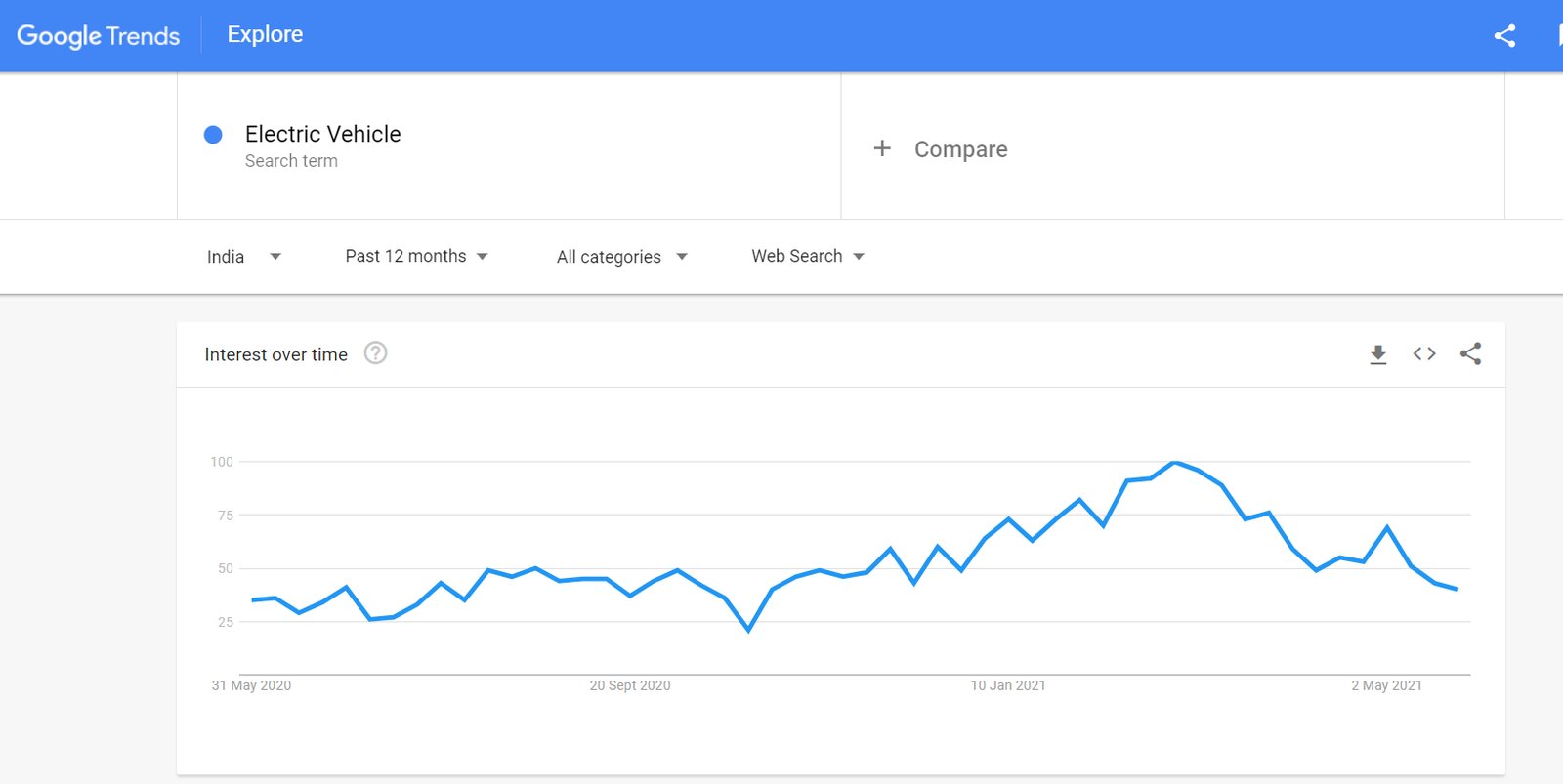Select the Explore menu item
This screenshot has height=784, width=1563.
264,34
